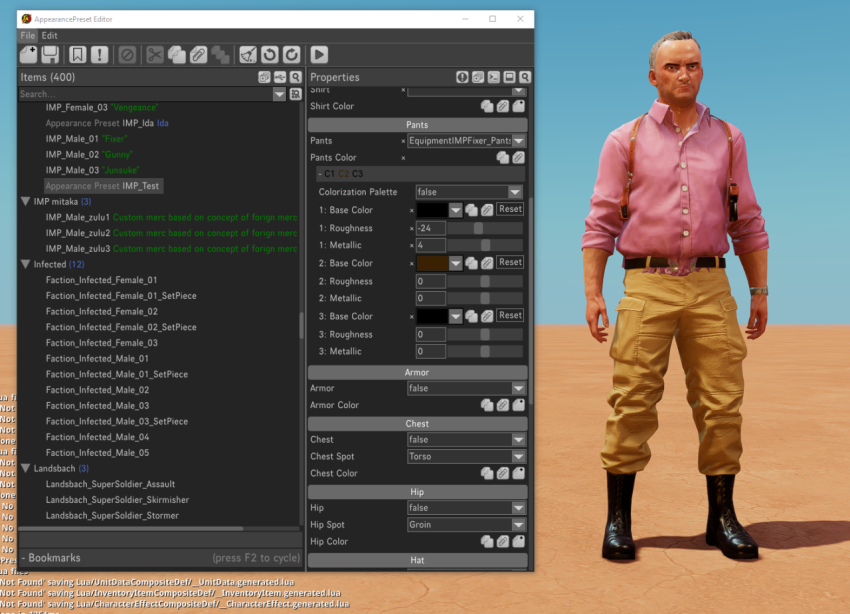Collapse the Infected tree section
850x614 pixels.
27,264
